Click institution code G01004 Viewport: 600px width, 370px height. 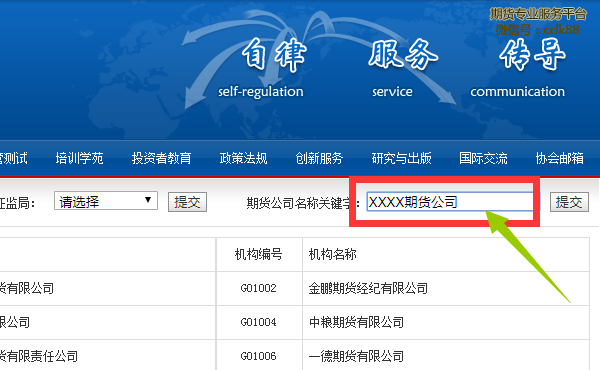[x=259, y=322]
